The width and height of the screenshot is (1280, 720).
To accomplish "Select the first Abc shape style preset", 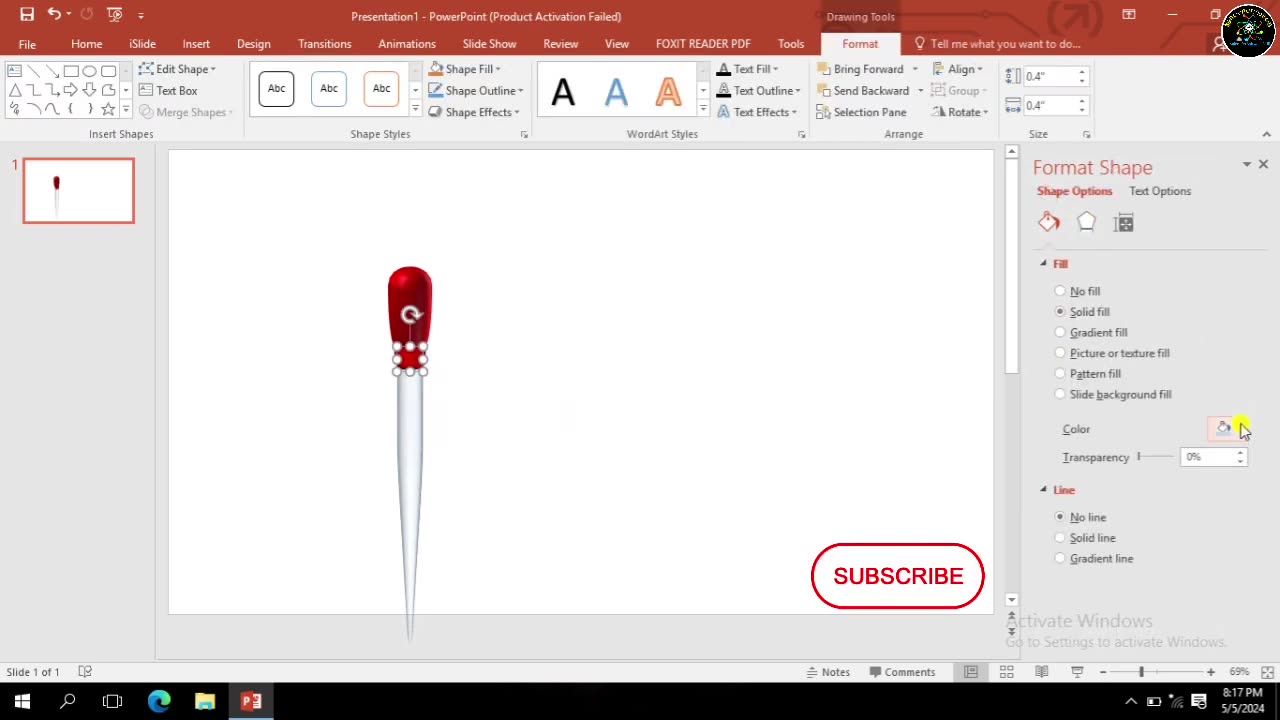I will 276,89.
